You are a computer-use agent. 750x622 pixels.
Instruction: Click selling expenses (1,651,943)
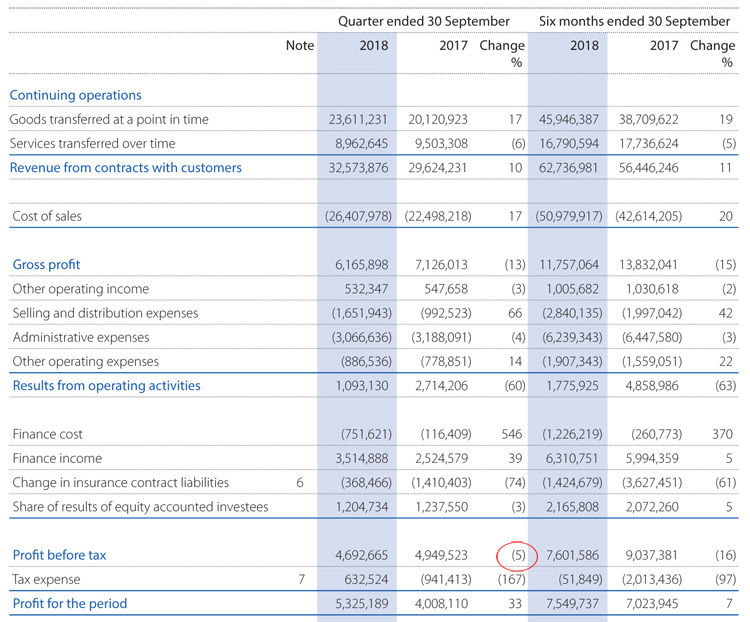pos(362,313)
